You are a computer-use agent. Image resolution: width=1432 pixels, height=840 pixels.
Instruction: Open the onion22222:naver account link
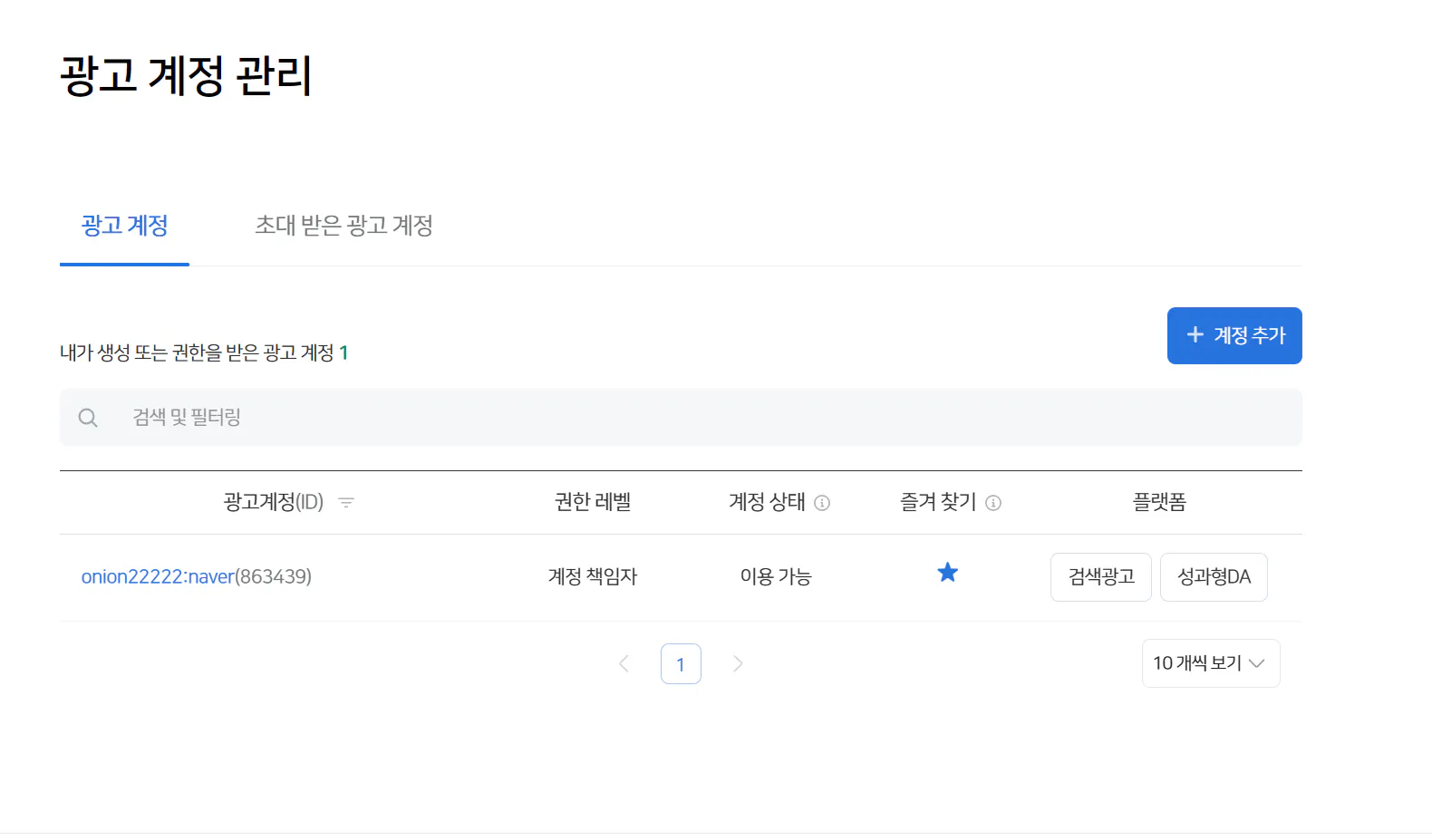pos(158,576)
